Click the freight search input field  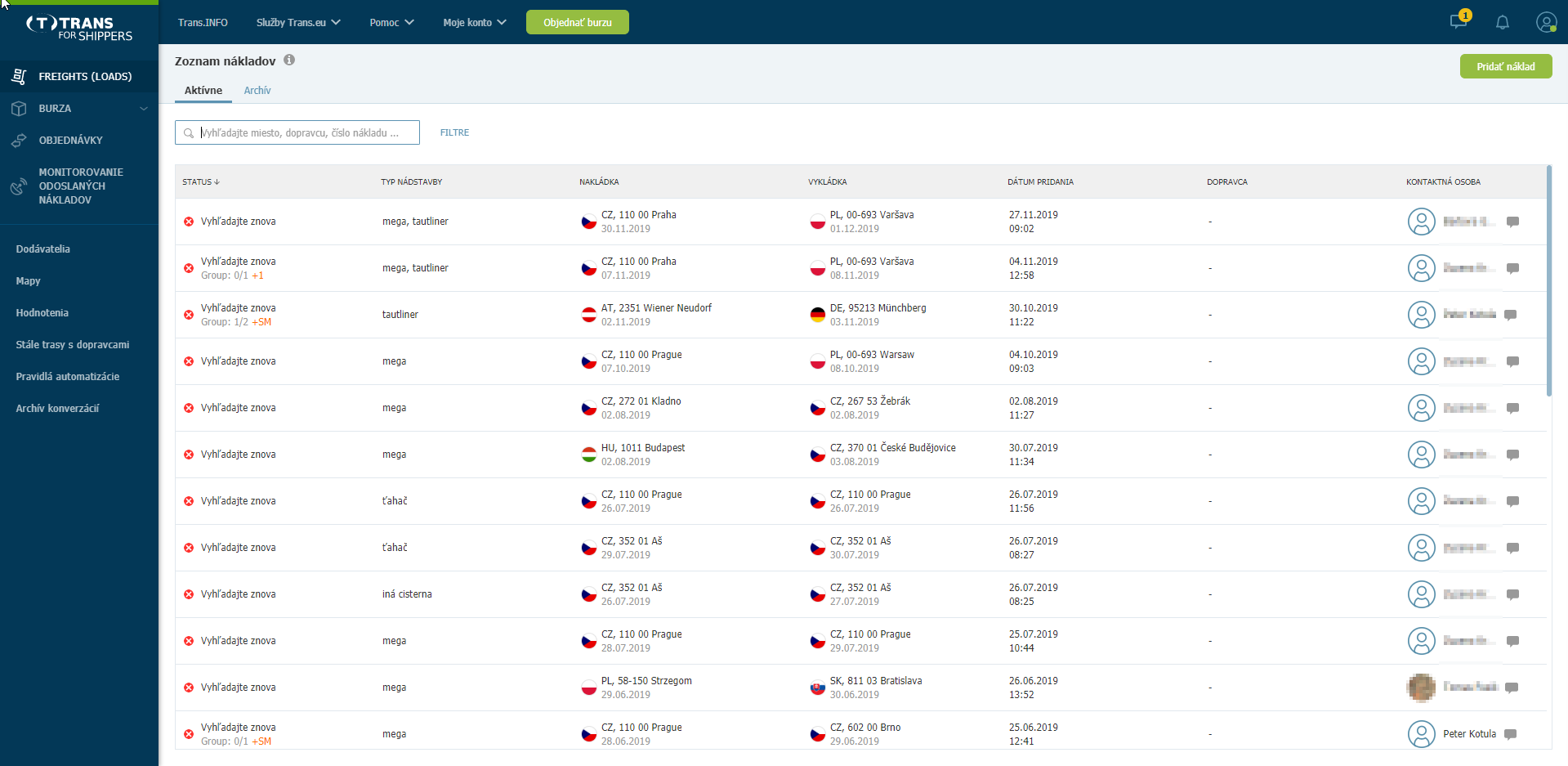pyautogui.click(x=297, y=132)
